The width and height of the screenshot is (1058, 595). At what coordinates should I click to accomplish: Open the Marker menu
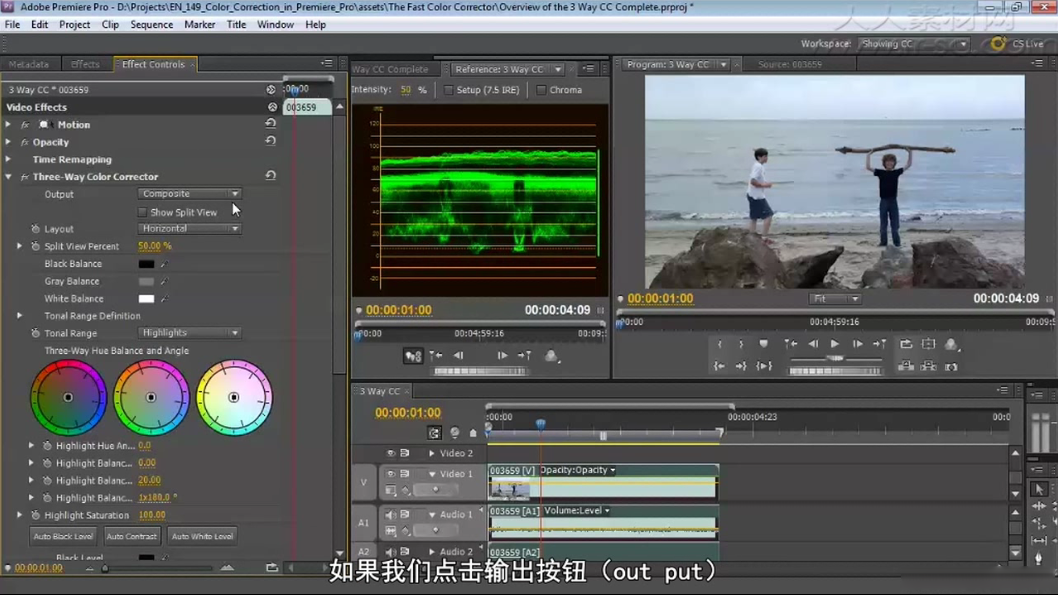click(200, 24)
